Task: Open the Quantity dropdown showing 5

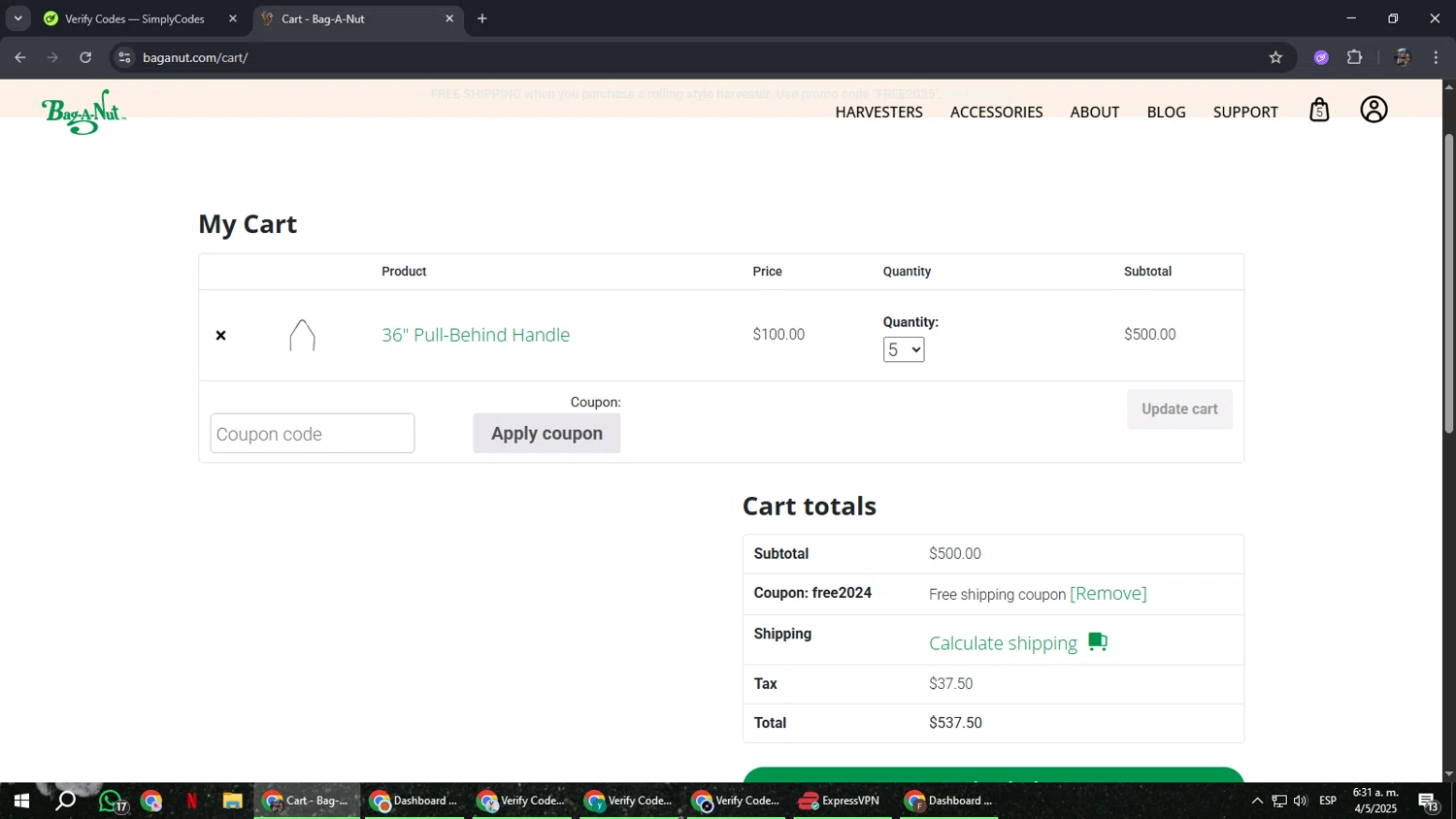Action: coord(904,349)
